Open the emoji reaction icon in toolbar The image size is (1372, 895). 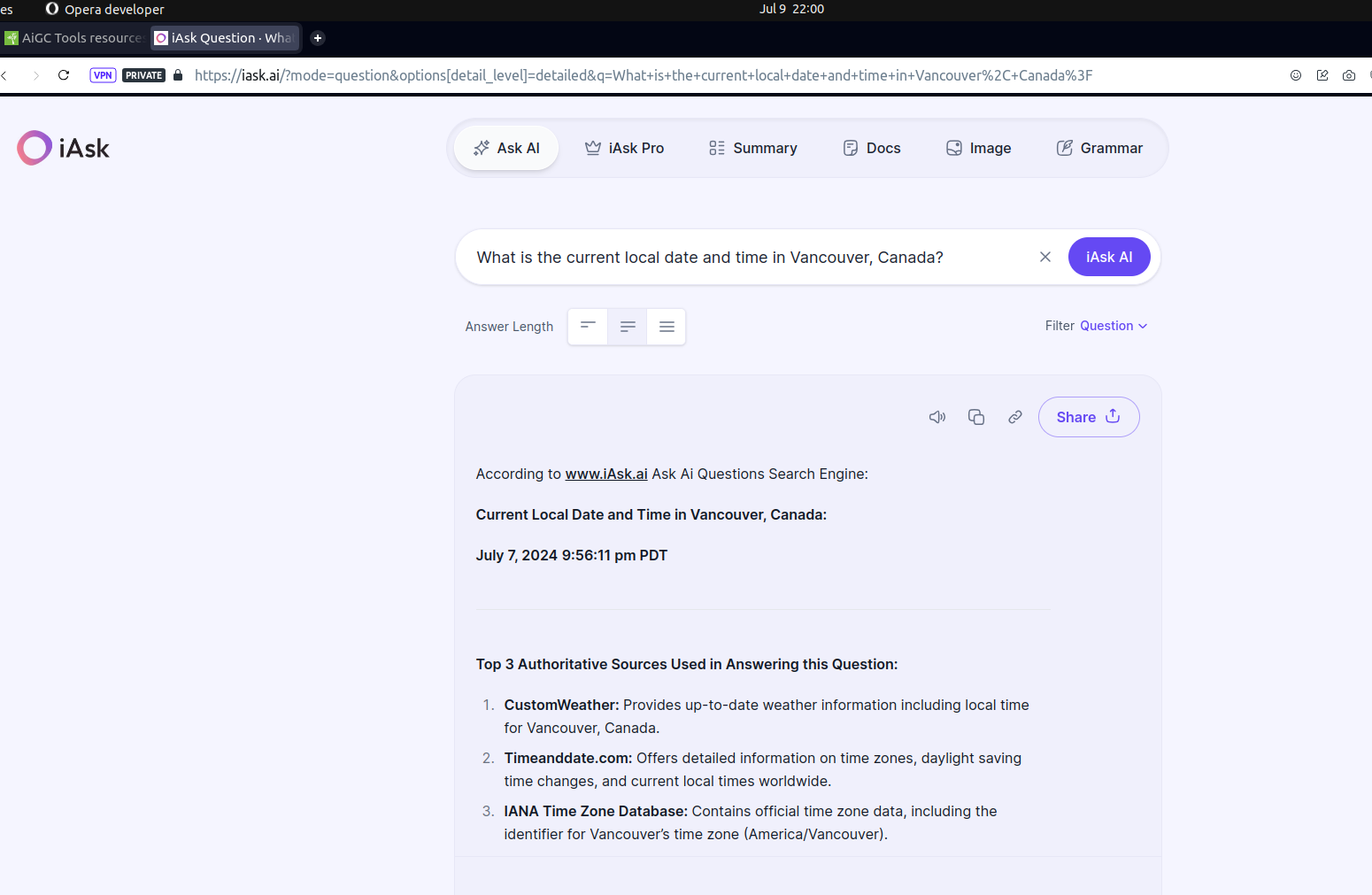[x=1296, y=75]
